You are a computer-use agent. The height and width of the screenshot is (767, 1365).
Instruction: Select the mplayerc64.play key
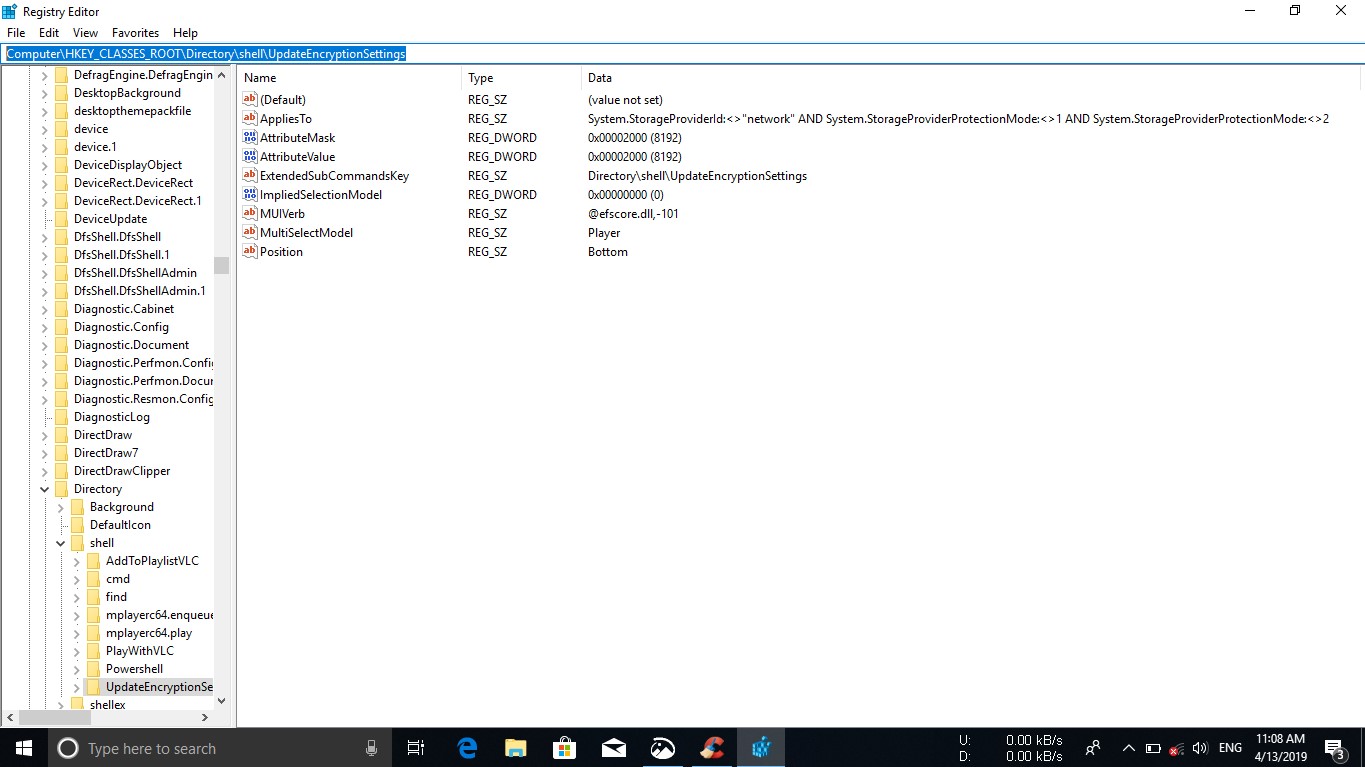point(149,633)
